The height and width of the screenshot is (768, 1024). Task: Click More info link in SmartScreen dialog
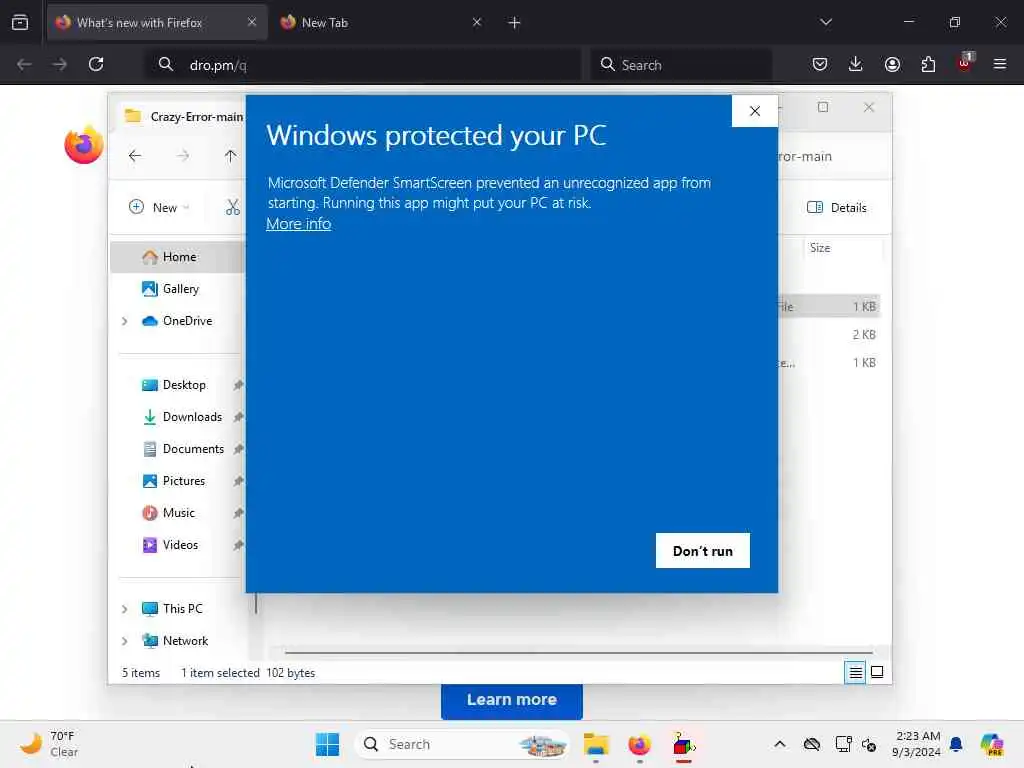[x=298, y=224]
